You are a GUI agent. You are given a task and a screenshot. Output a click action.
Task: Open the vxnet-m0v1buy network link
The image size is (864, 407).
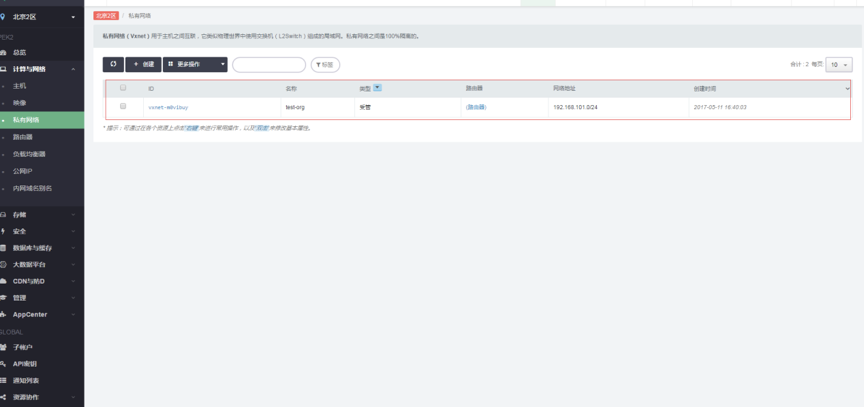point(168,107)
